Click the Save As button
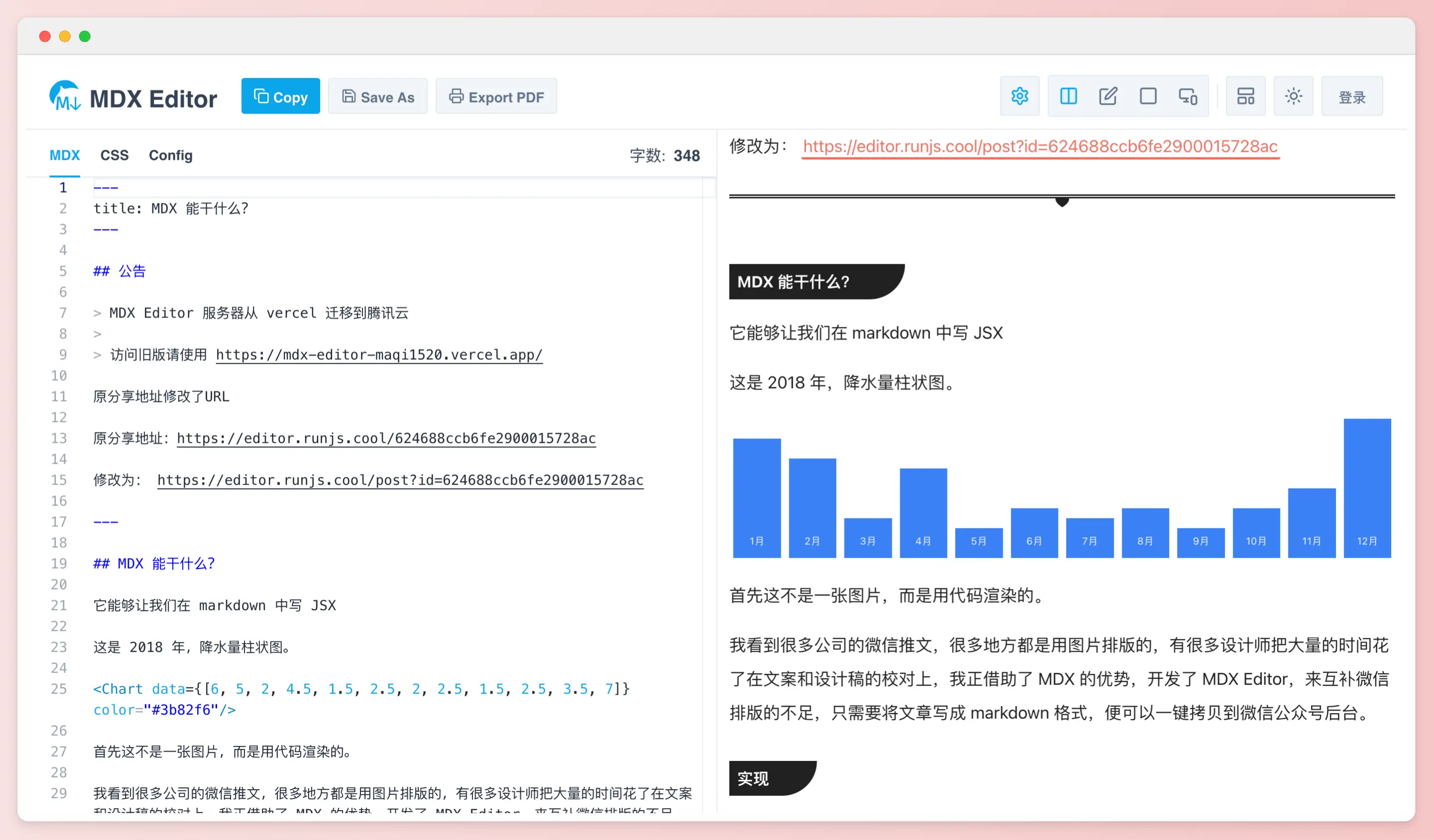The height and width of the screenshot is (840, 1434). pos(378,96)
